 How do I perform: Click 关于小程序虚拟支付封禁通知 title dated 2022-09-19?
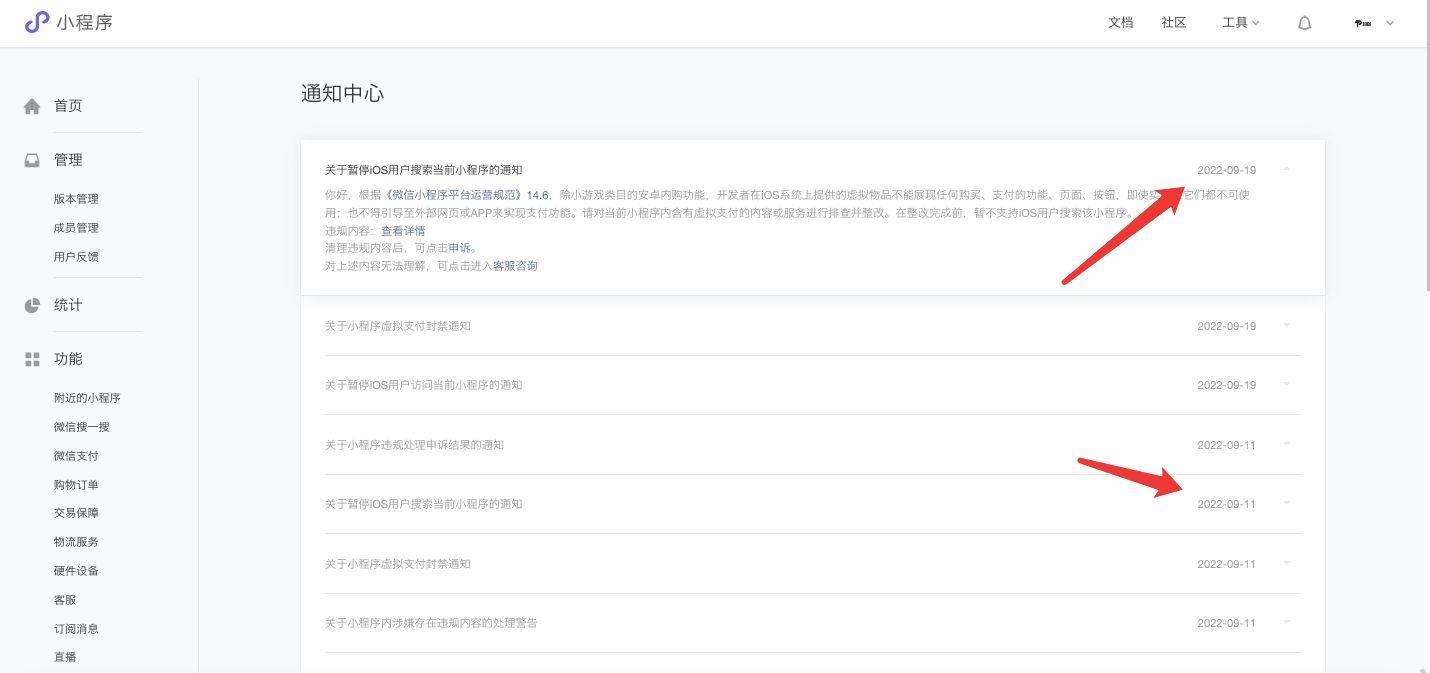pos(398,326)
